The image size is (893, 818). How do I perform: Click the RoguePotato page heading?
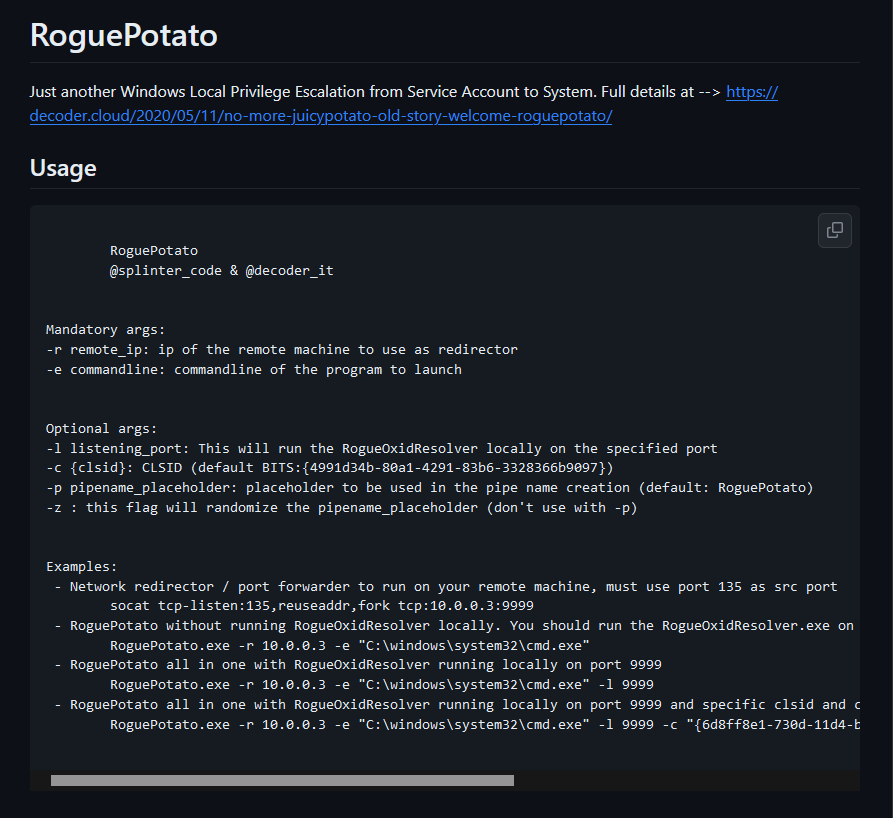(x=124, y=35)
